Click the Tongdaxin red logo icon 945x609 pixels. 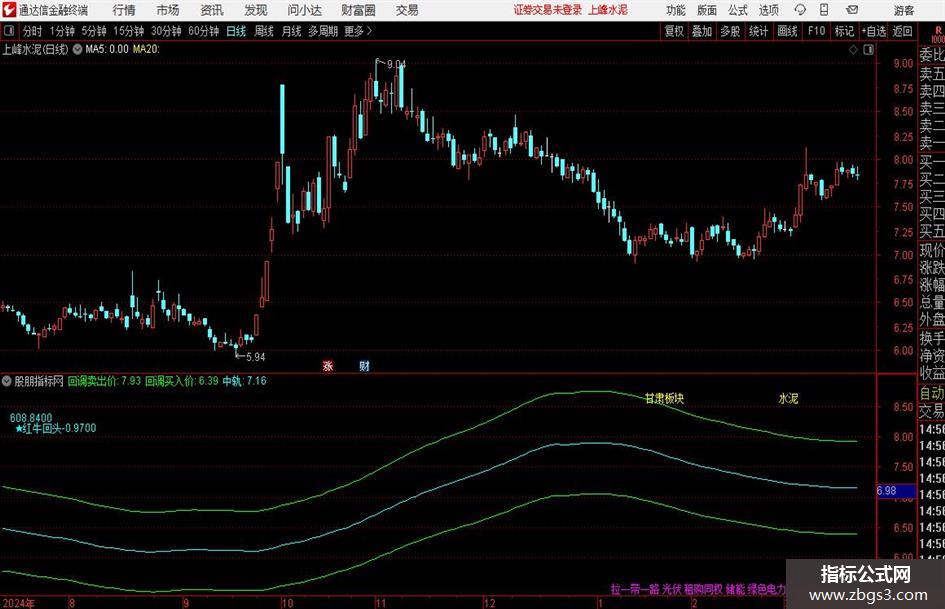[x=9, y=10]
